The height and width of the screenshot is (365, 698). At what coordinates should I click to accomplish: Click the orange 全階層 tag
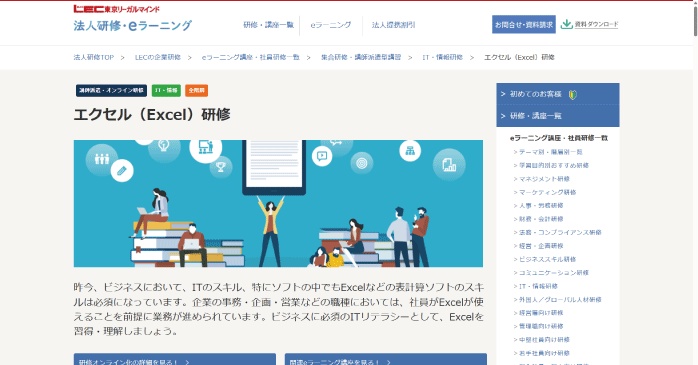click(196, 90)
